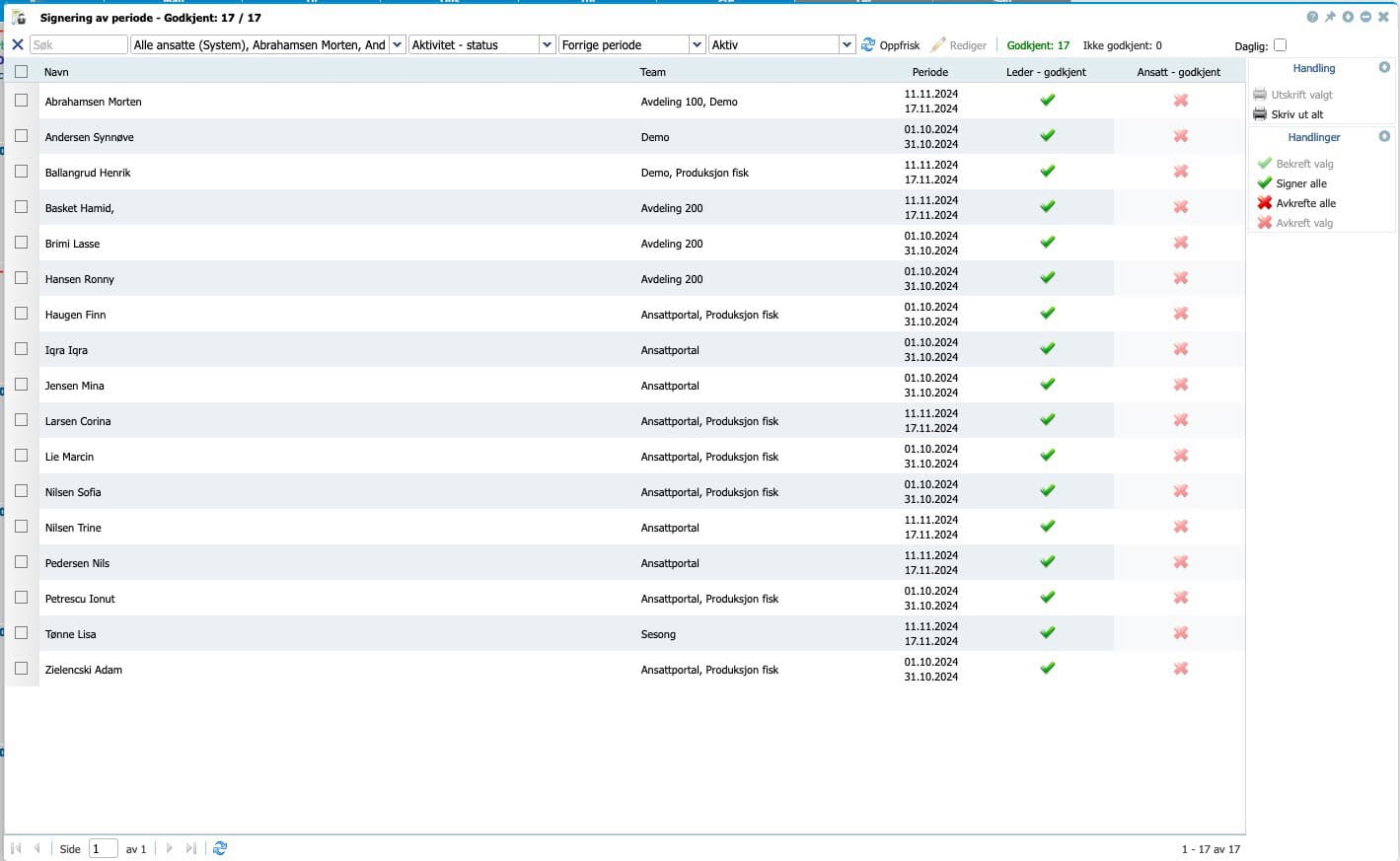The height and width of the screenshot is (861, 1400).
Task: Sort by the Navn column header
Action: 56,72
